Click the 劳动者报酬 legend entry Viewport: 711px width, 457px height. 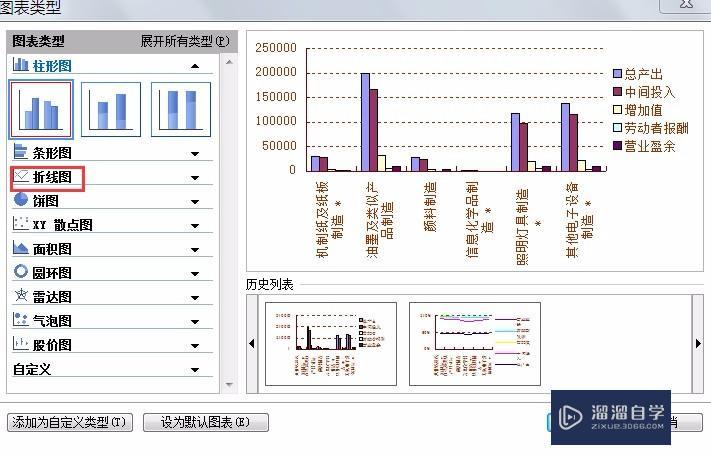651,128
